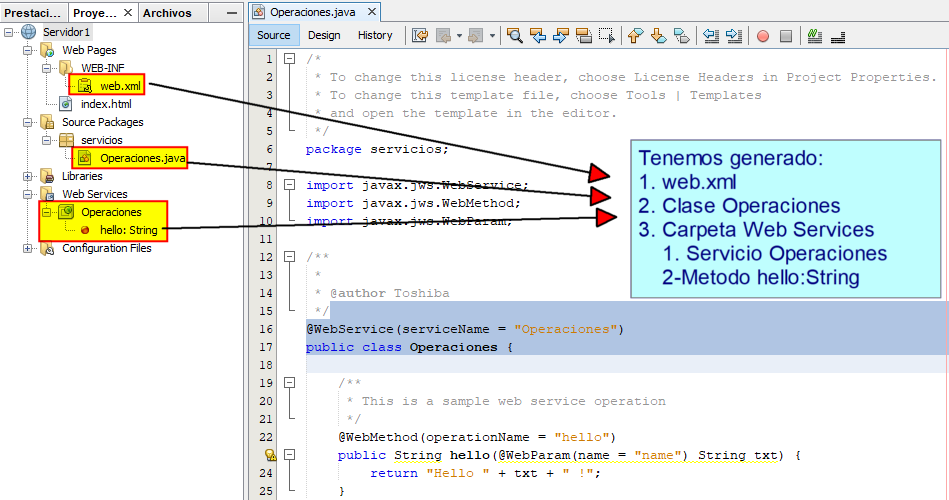Click line number 16 in gutter
The width and height of the screenshot is (949, 500).
pyautogui.click(x=266, y=329)
